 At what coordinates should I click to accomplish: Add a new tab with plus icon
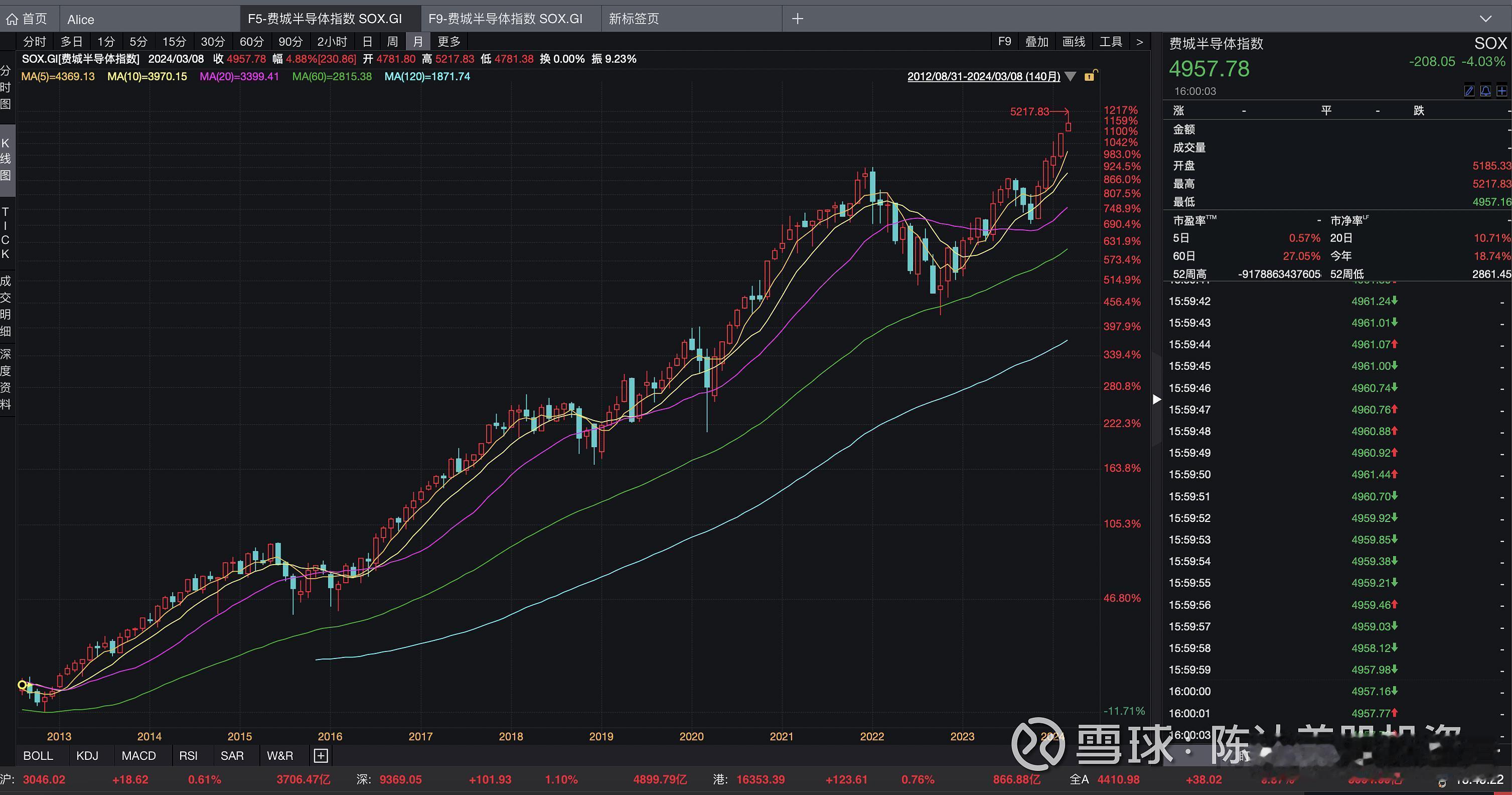(x=797, y=19)
